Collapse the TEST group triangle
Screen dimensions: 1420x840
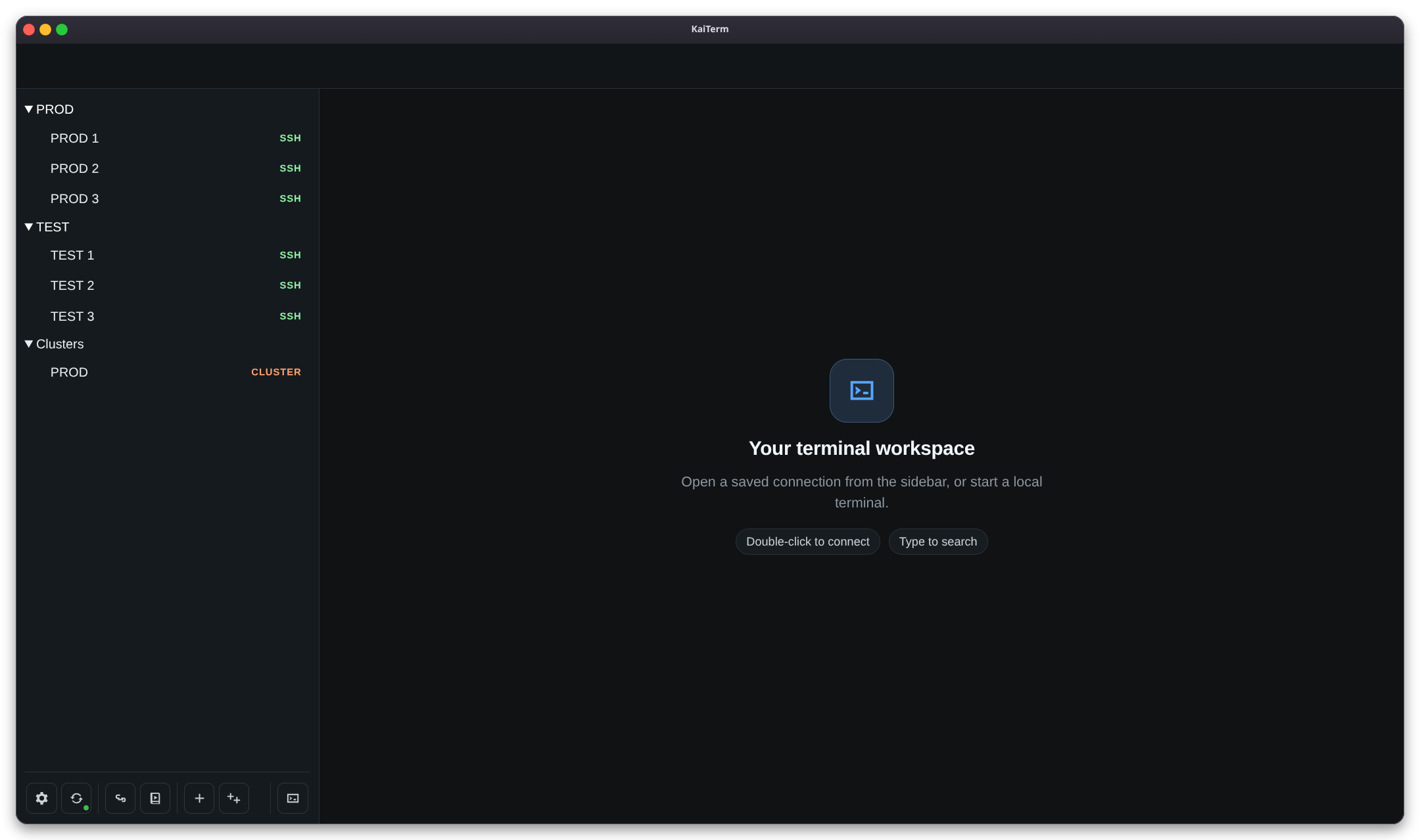click(29, 227)
